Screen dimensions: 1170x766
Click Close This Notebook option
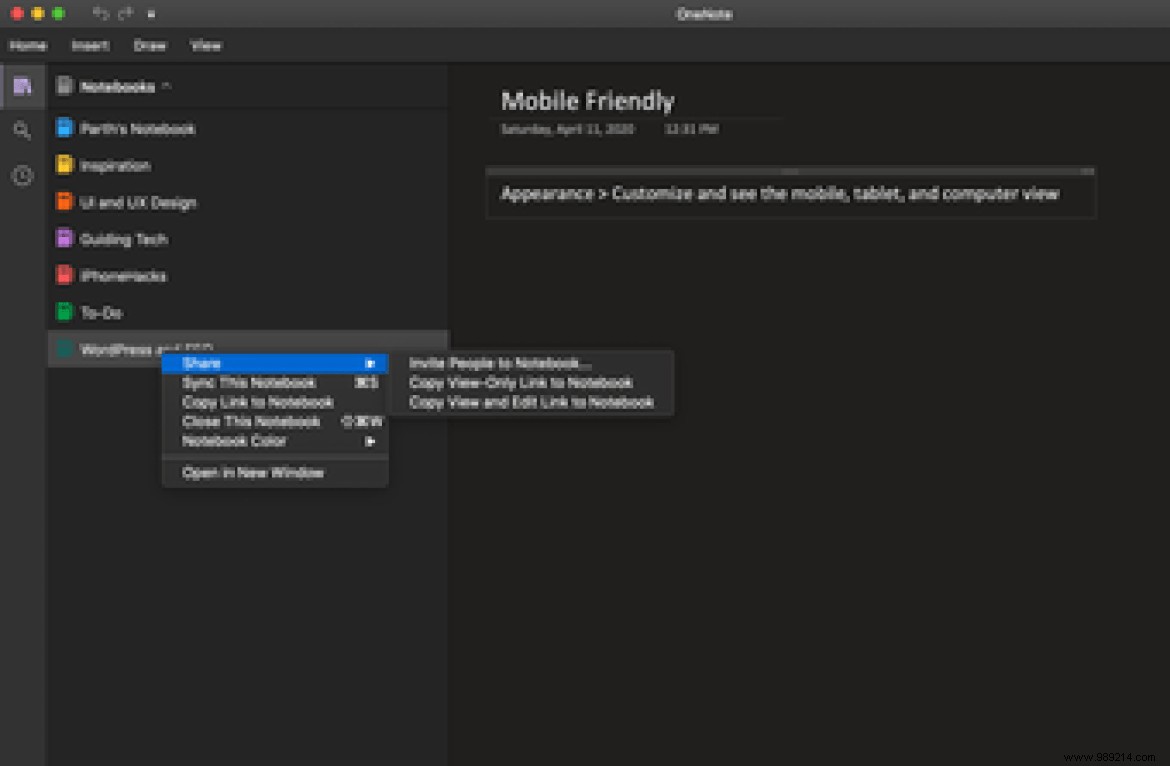click(x=250, y=421)
